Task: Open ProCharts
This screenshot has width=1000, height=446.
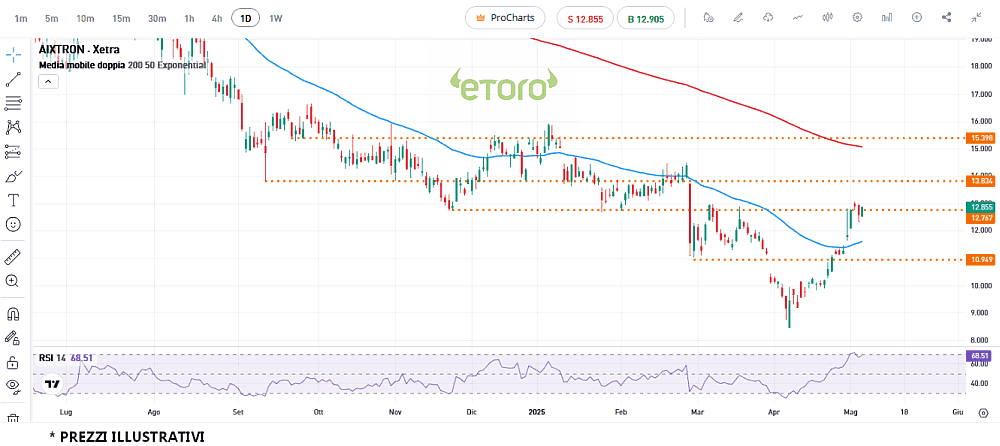Action: (505, 18)
